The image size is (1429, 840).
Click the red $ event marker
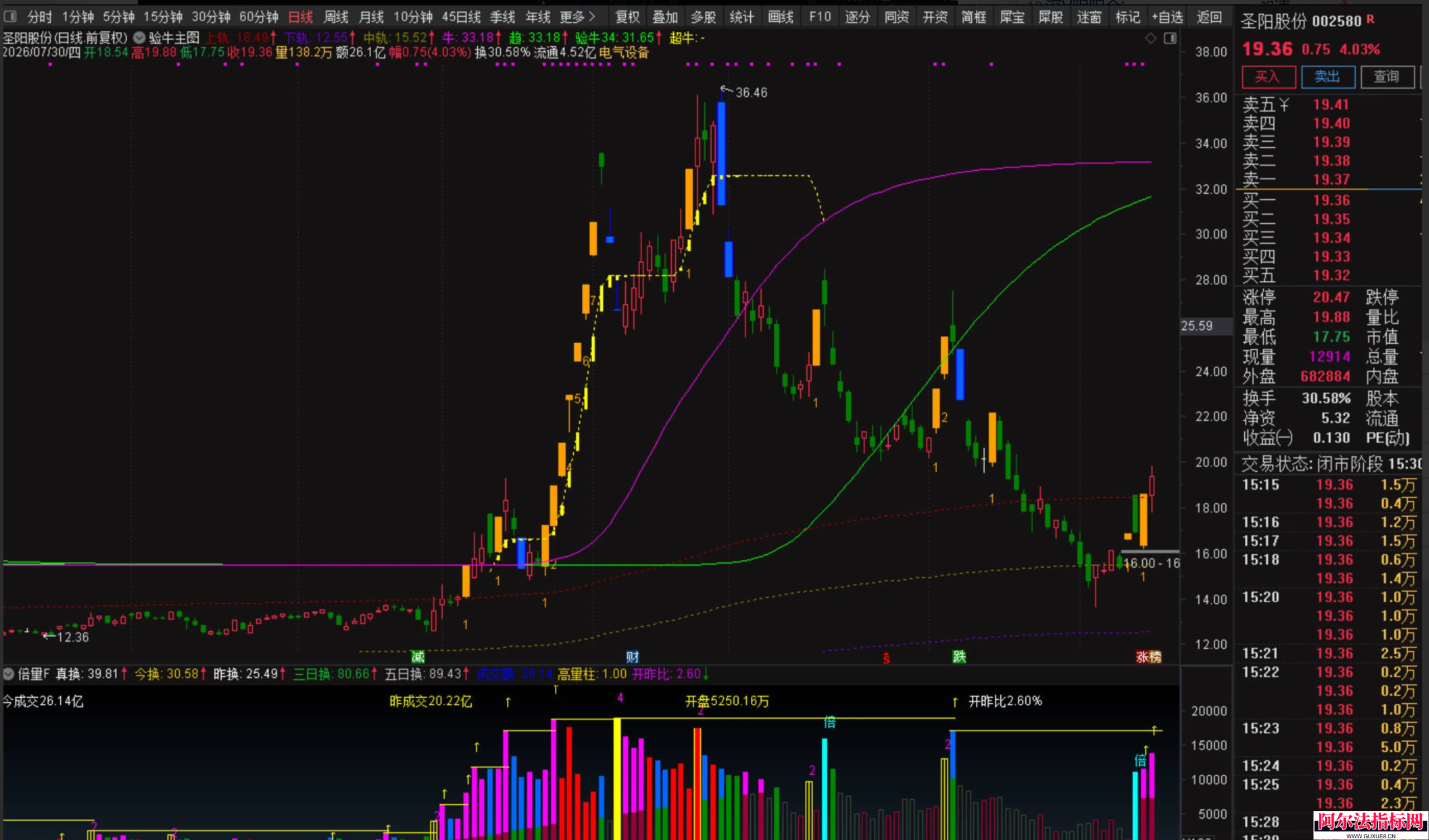click(886, 658)
